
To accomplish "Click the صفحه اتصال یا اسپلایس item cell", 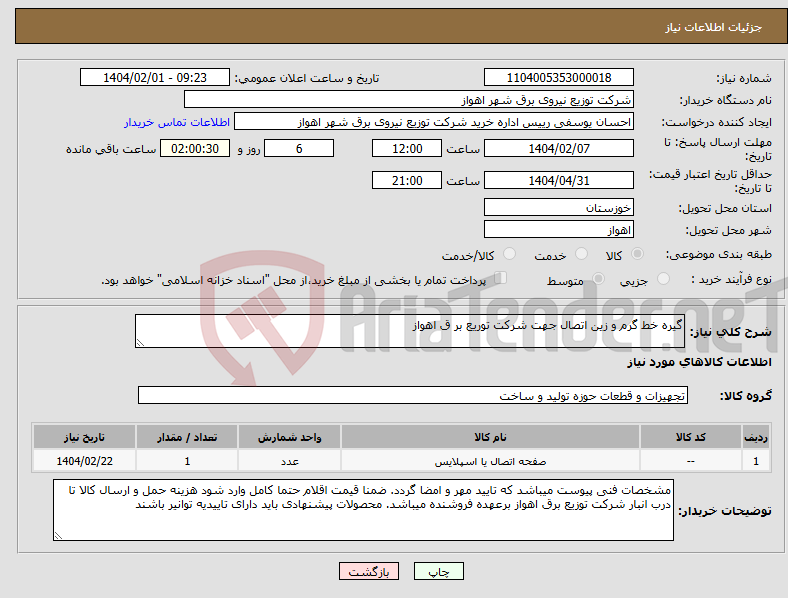I will click(490, 461).
